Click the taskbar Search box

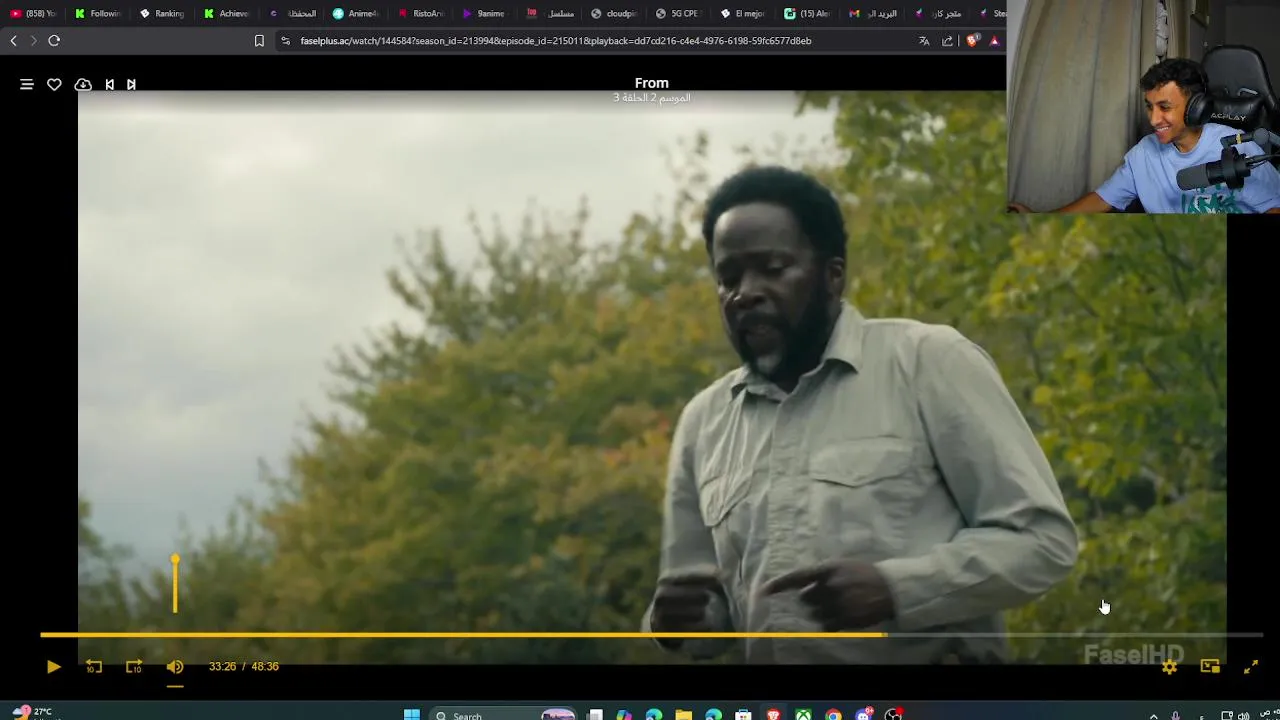[x=505, y=715]
